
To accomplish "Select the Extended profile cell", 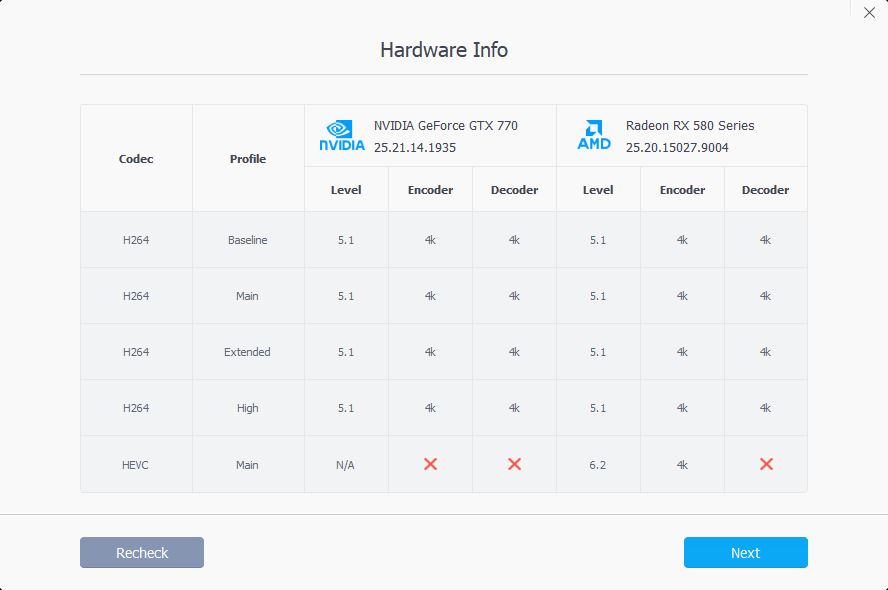I will tap(247, 352).
